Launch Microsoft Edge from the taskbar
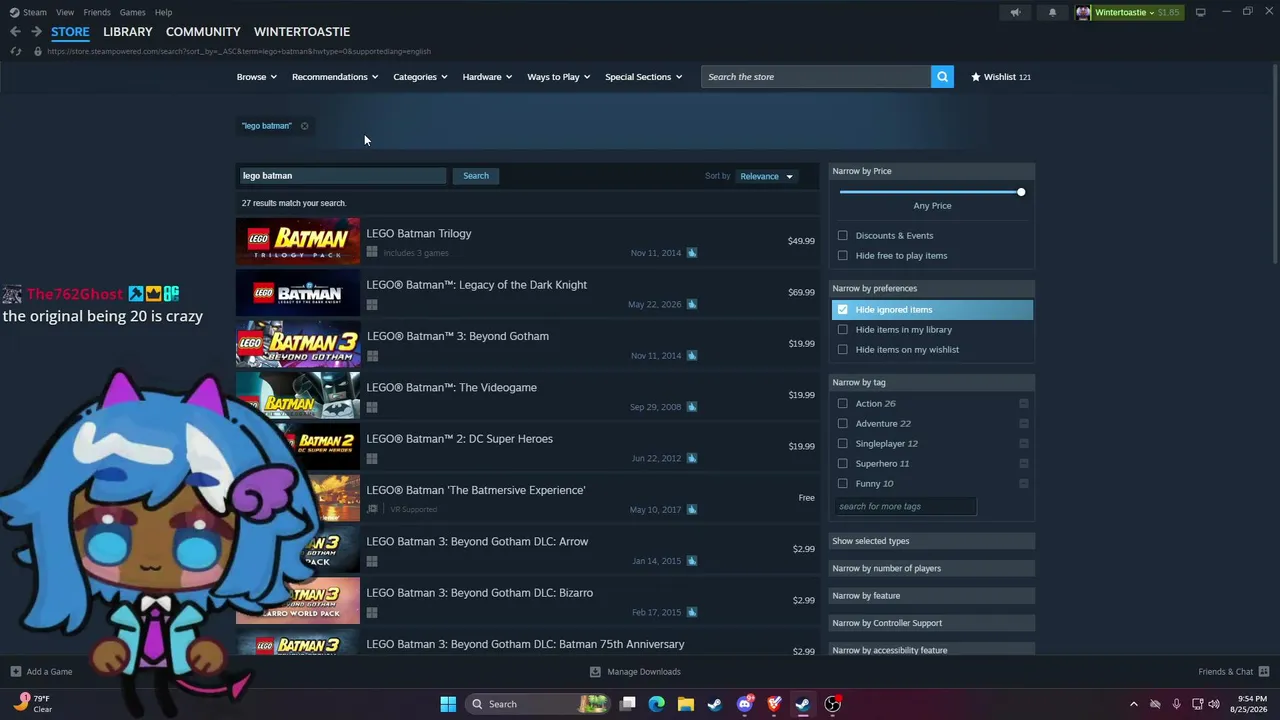 pyautogui.click(x=657, y=704)
